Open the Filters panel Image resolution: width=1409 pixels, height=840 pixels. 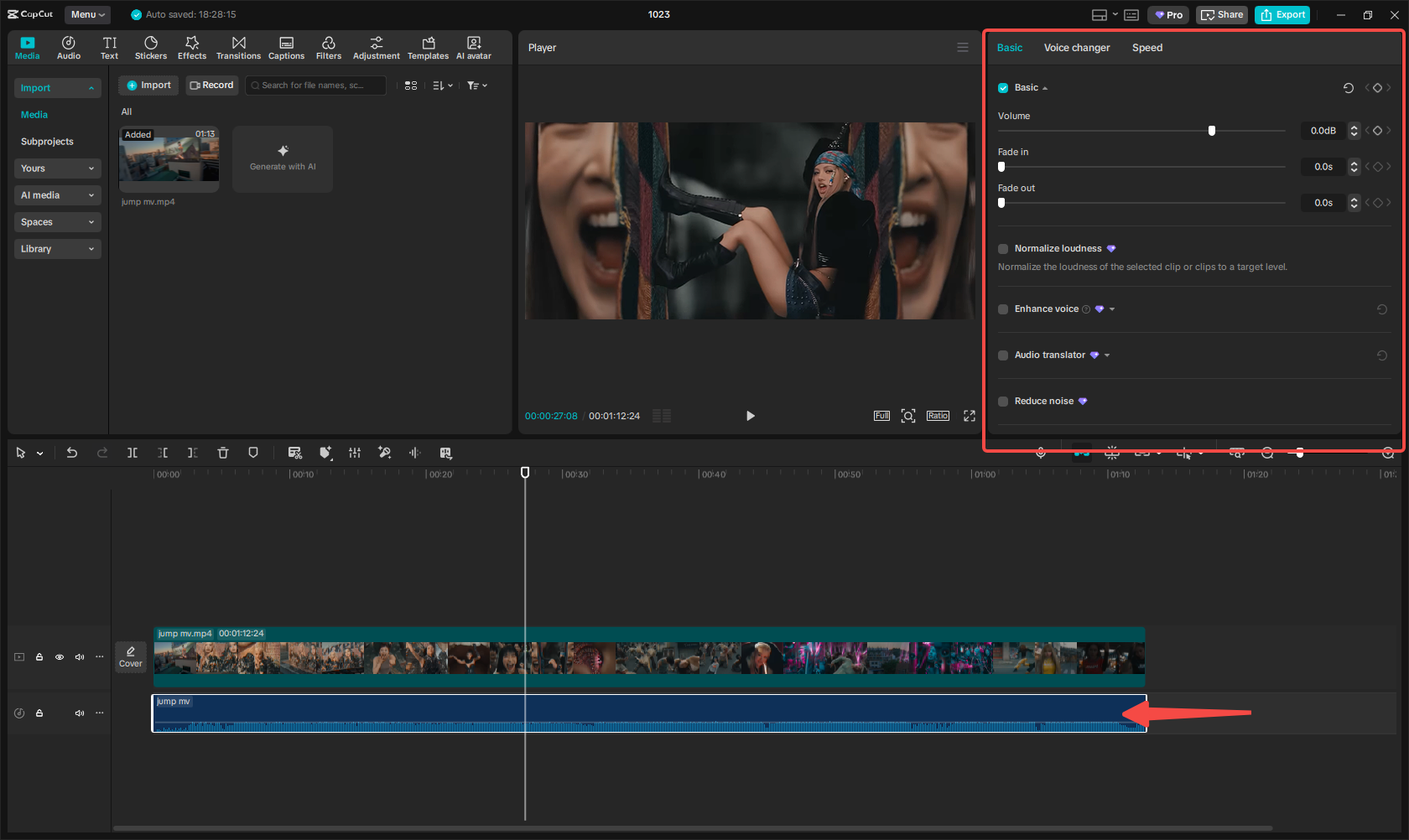point(329,47)
